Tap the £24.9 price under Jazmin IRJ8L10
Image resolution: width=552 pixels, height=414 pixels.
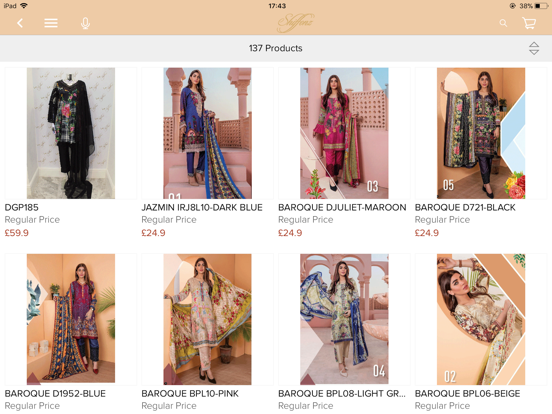(153, 233)
